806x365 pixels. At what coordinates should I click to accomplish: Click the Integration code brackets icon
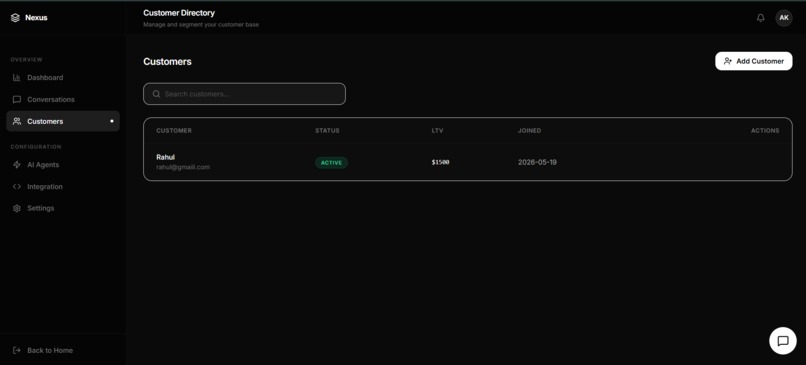coord(17,187)
